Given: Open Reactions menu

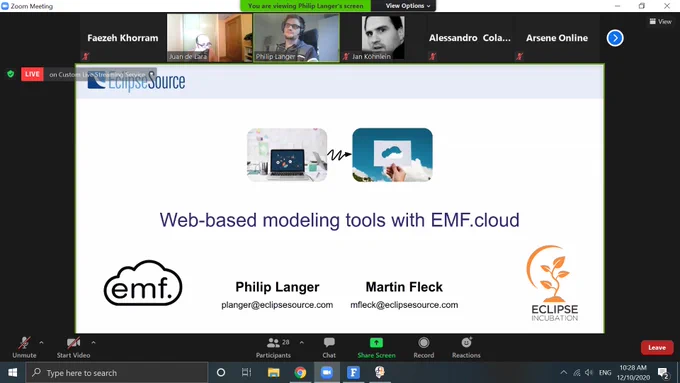Looking at the screenshot, I should 466,347.
